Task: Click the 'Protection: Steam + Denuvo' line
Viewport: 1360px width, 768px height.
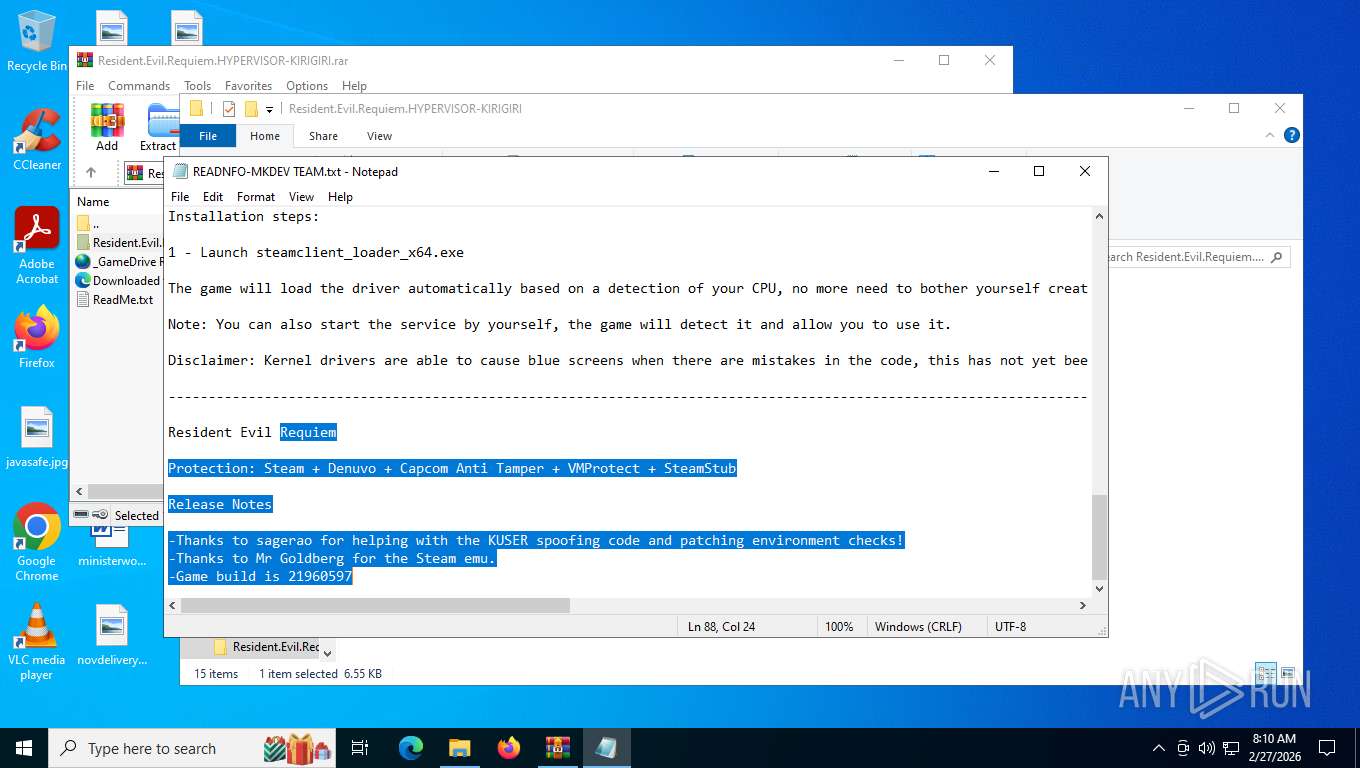Action: (x=452, y=468)
